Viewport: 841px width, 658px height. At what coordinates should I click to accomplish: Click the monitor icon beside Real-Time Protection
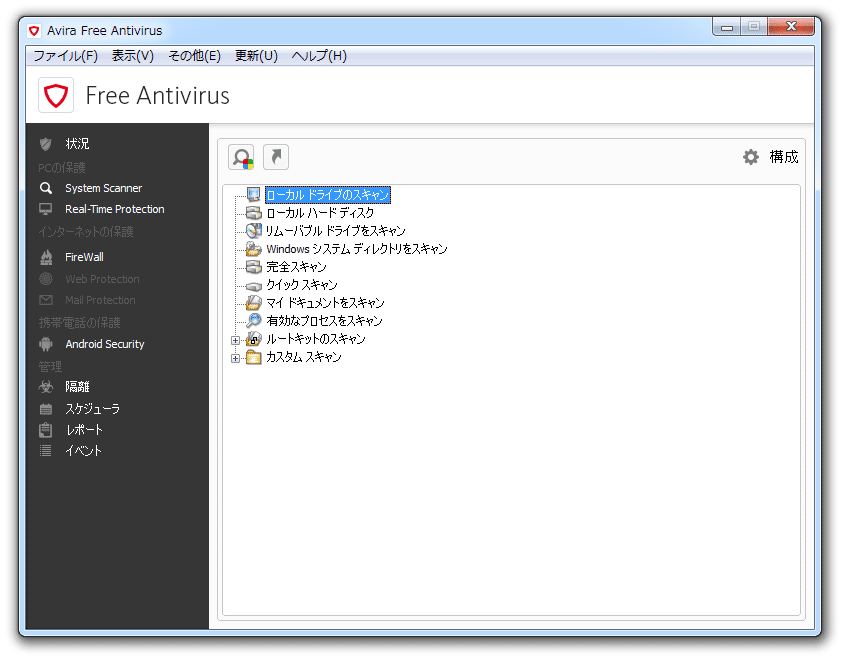point(46,209)
